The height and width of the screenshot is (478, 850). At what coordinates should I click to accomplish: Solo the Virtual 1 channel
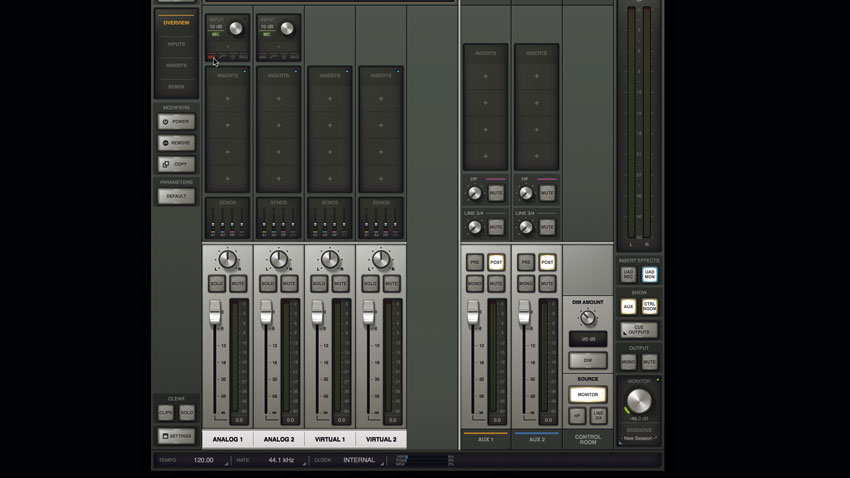pyautogui.click(x=319, y=284)
